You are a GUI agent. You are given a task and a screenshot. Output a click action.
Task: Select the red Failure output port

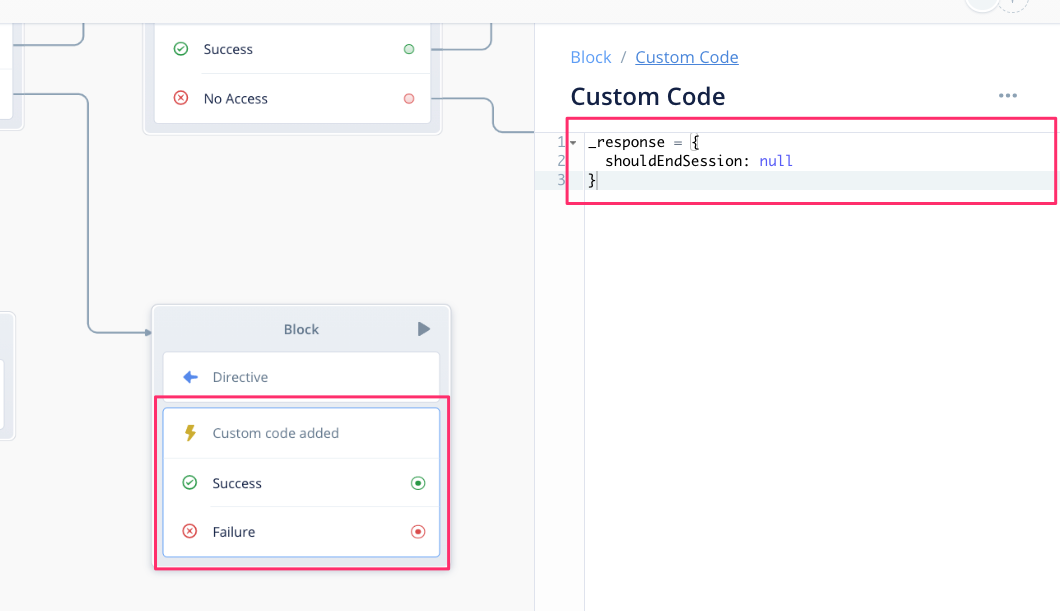point(418,532)
